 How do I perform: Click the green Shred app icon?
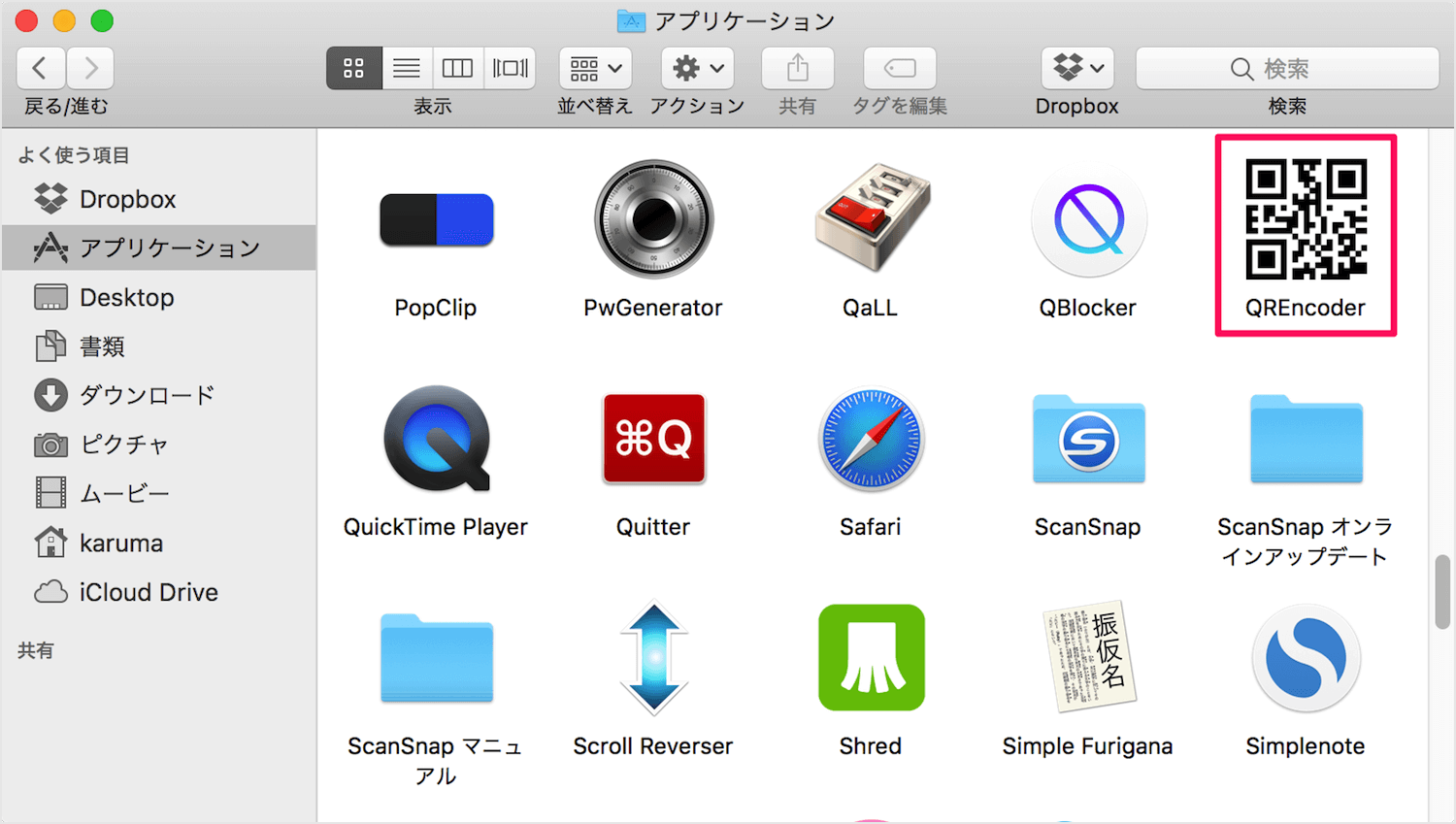871,658
